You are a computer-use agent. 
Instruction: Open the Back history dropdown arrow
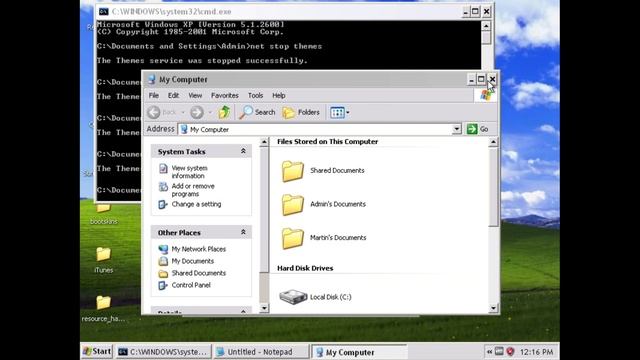(x=183, y=112)
